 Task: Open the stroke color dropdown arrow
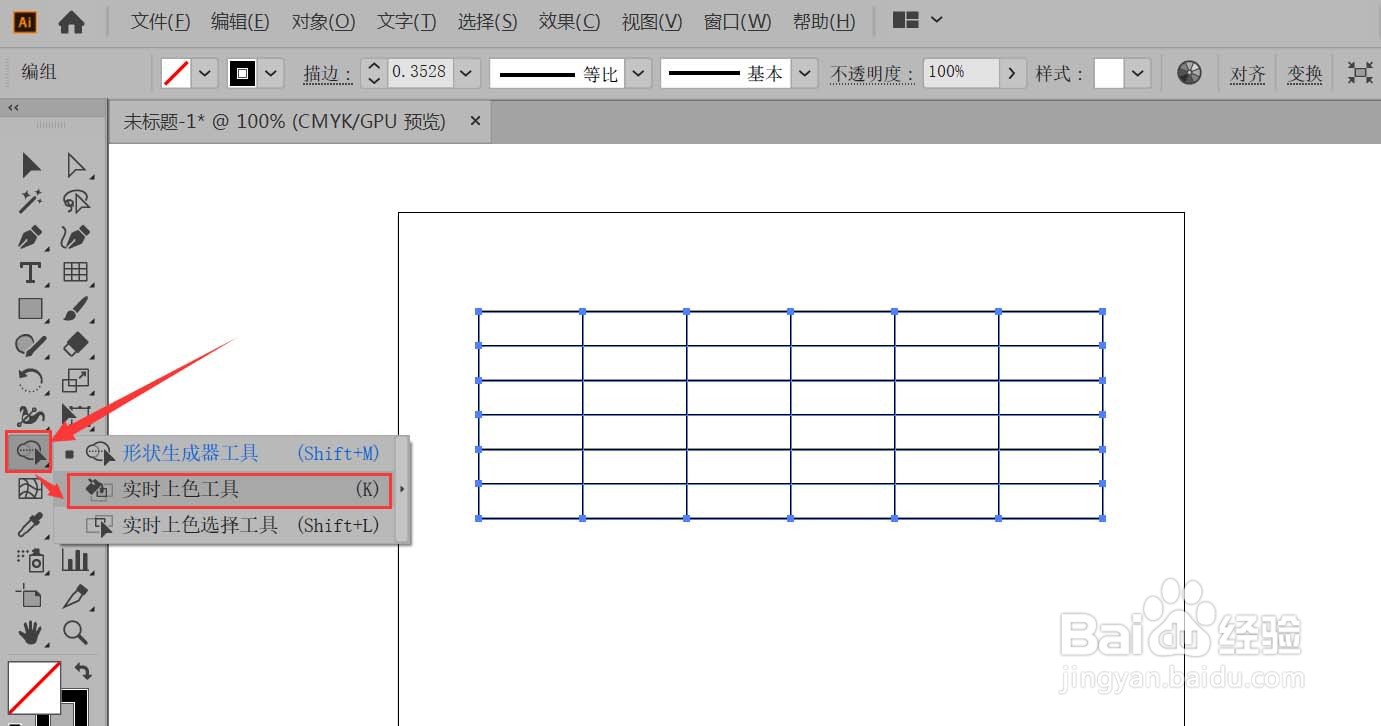(271, 73)
